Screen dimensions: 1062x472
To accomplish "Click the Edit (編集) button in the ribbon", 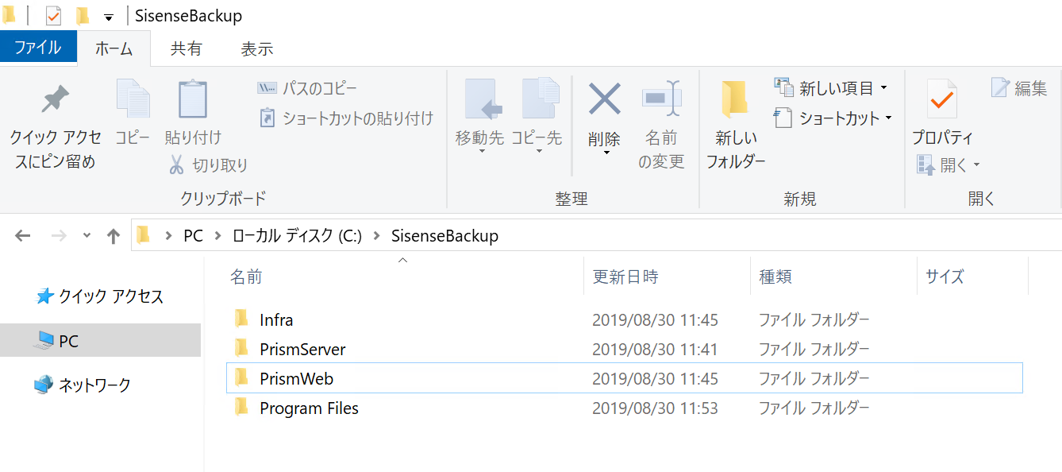I will click(1019, 88).
